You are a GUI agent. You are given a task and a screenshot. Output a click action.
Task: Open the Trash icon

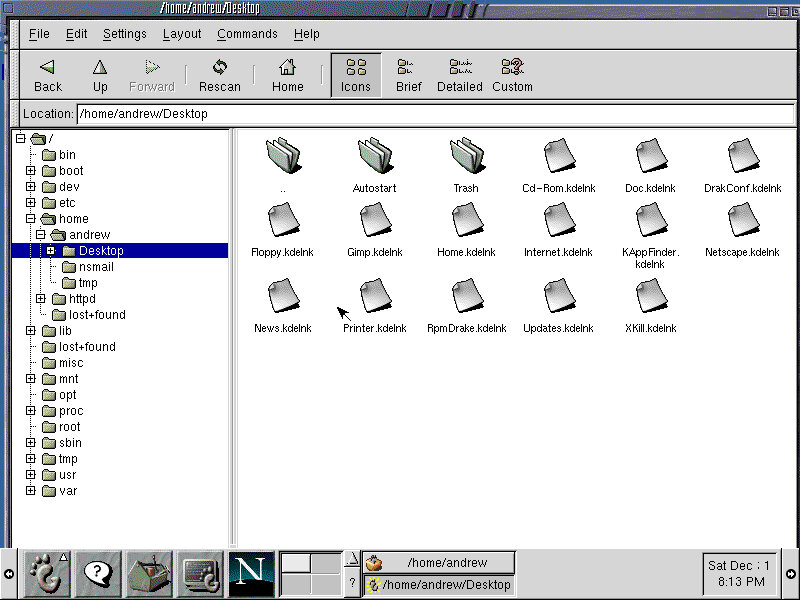point(466,158)
